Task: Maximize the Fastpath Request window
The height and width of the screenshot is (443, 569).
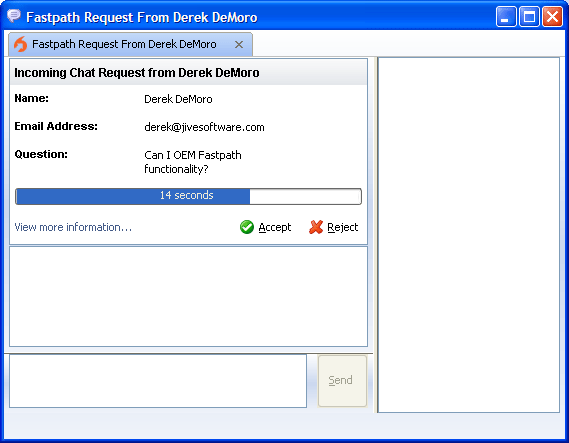Action: [529, 17]
